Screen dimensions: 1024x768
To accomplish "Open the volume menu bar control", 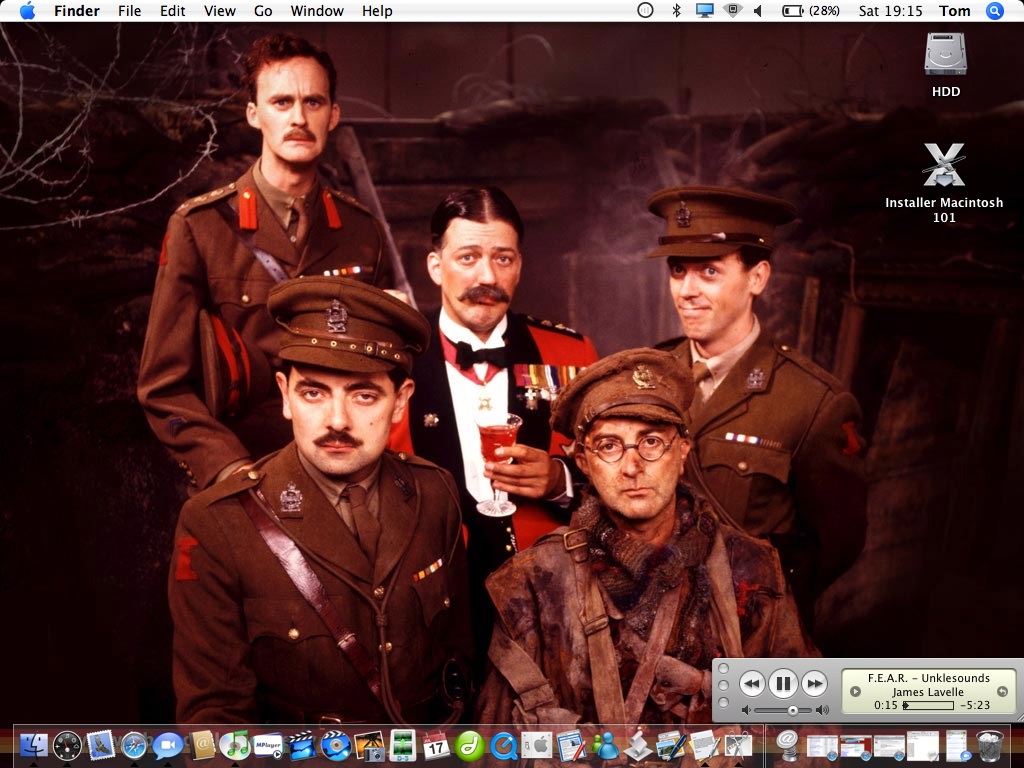I will coord(758,10).
